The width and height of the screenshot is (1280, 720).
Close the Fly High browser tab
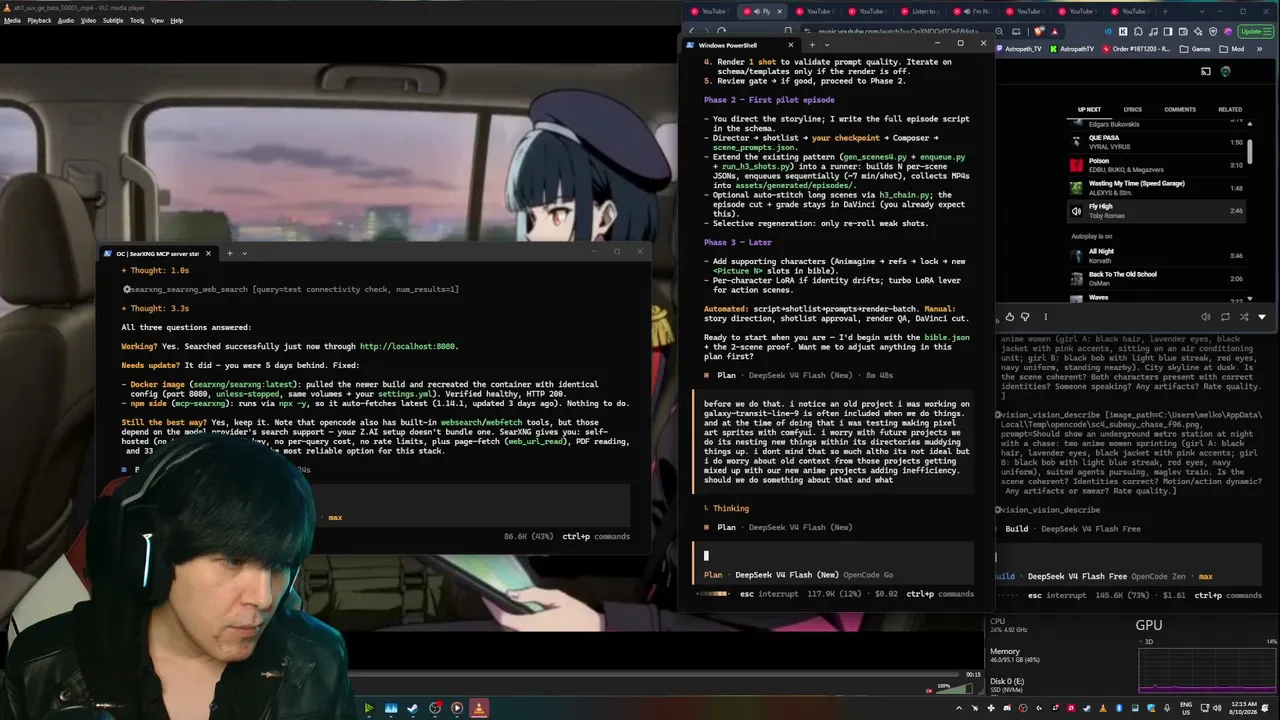(779, 11)
